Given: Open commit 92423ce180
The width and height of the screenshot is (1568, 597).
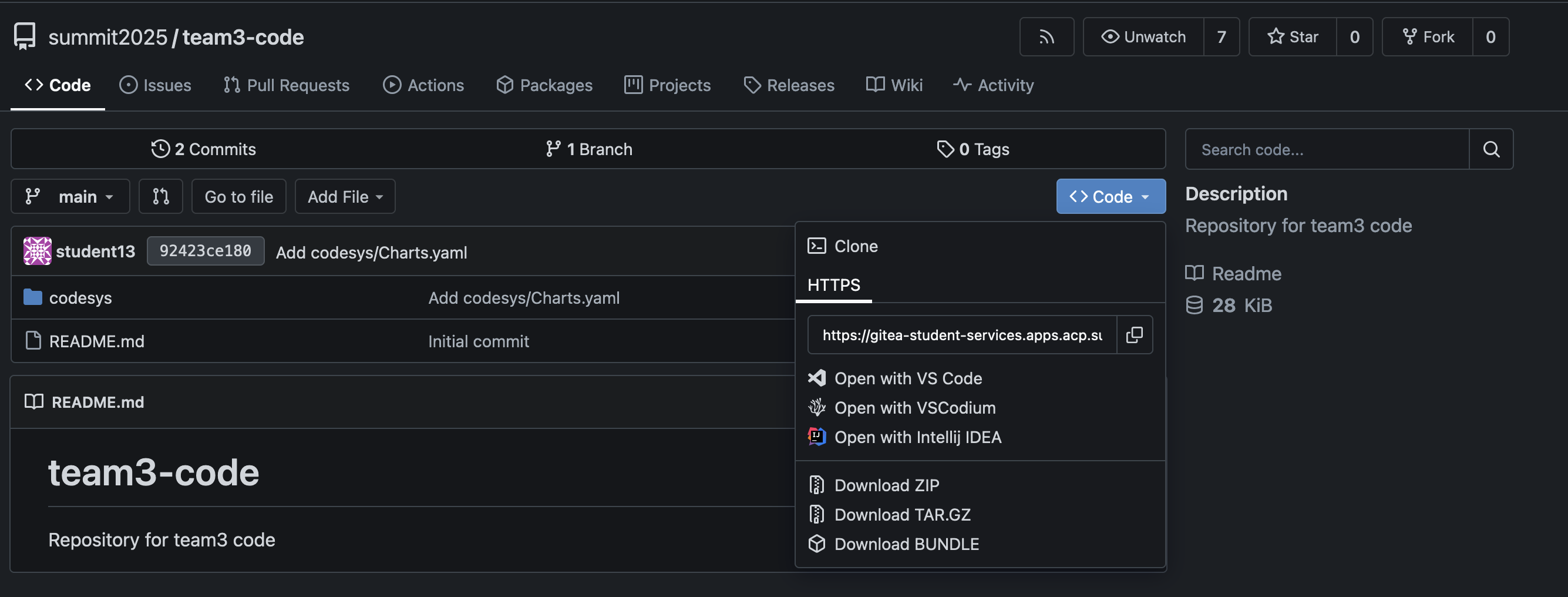Looking at the screenshot, I should pos(206,251).
